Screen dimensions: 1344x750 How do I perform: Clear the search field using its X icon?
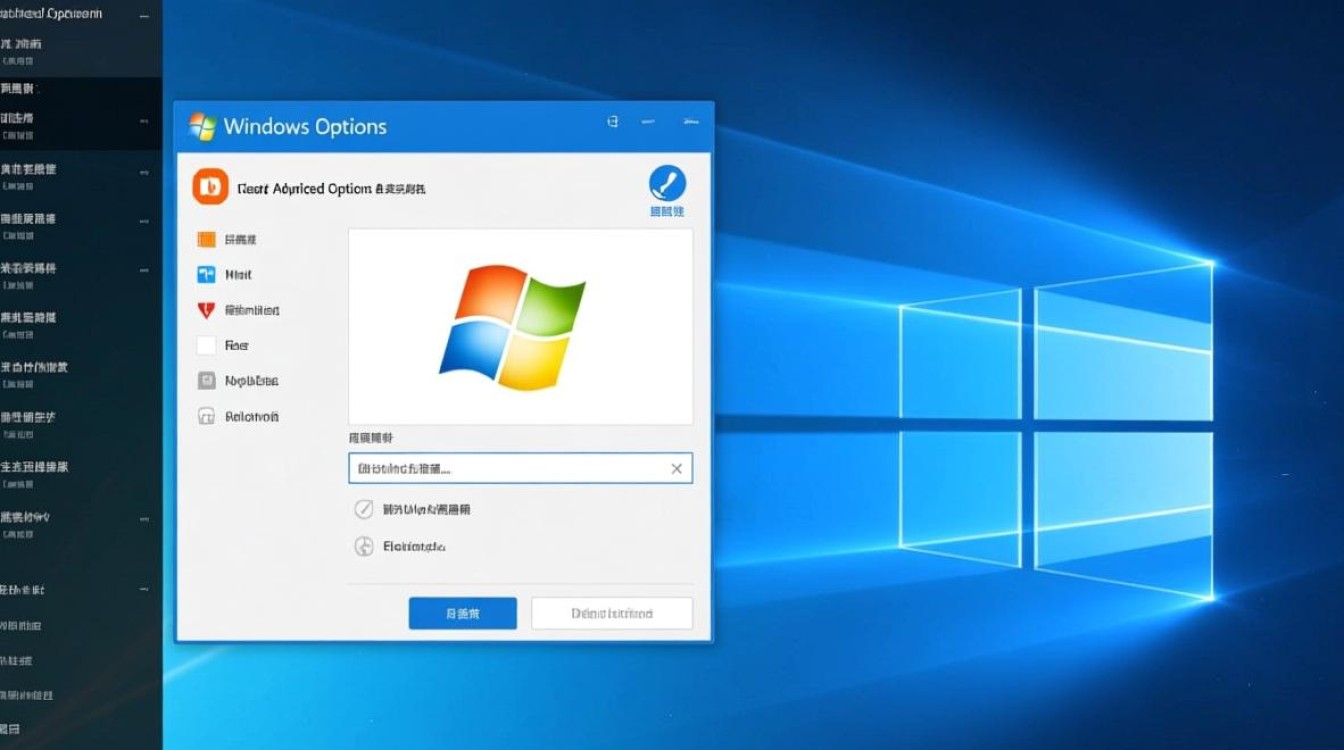pyautogui.click(x=676, y=468)
